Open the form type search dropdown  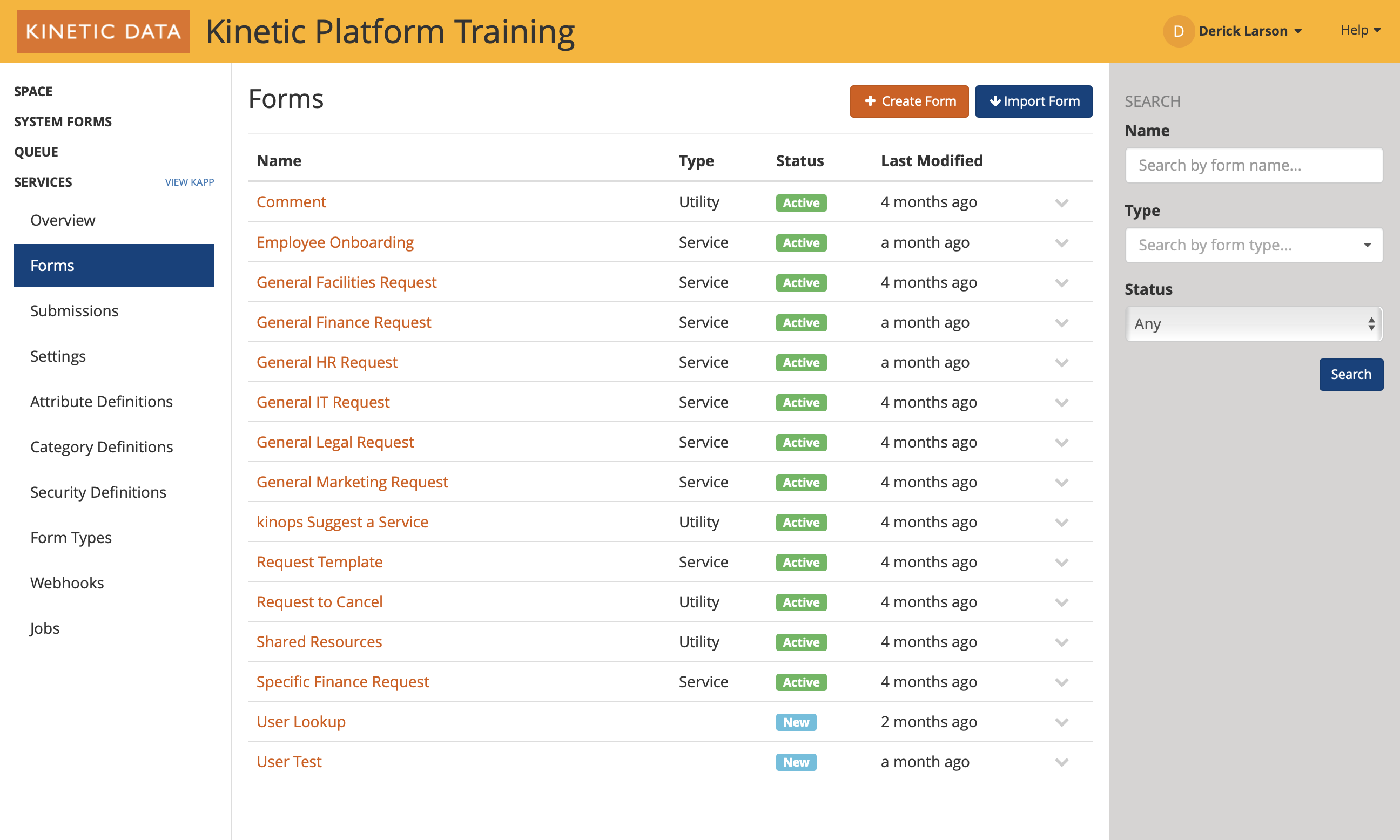1253,245
